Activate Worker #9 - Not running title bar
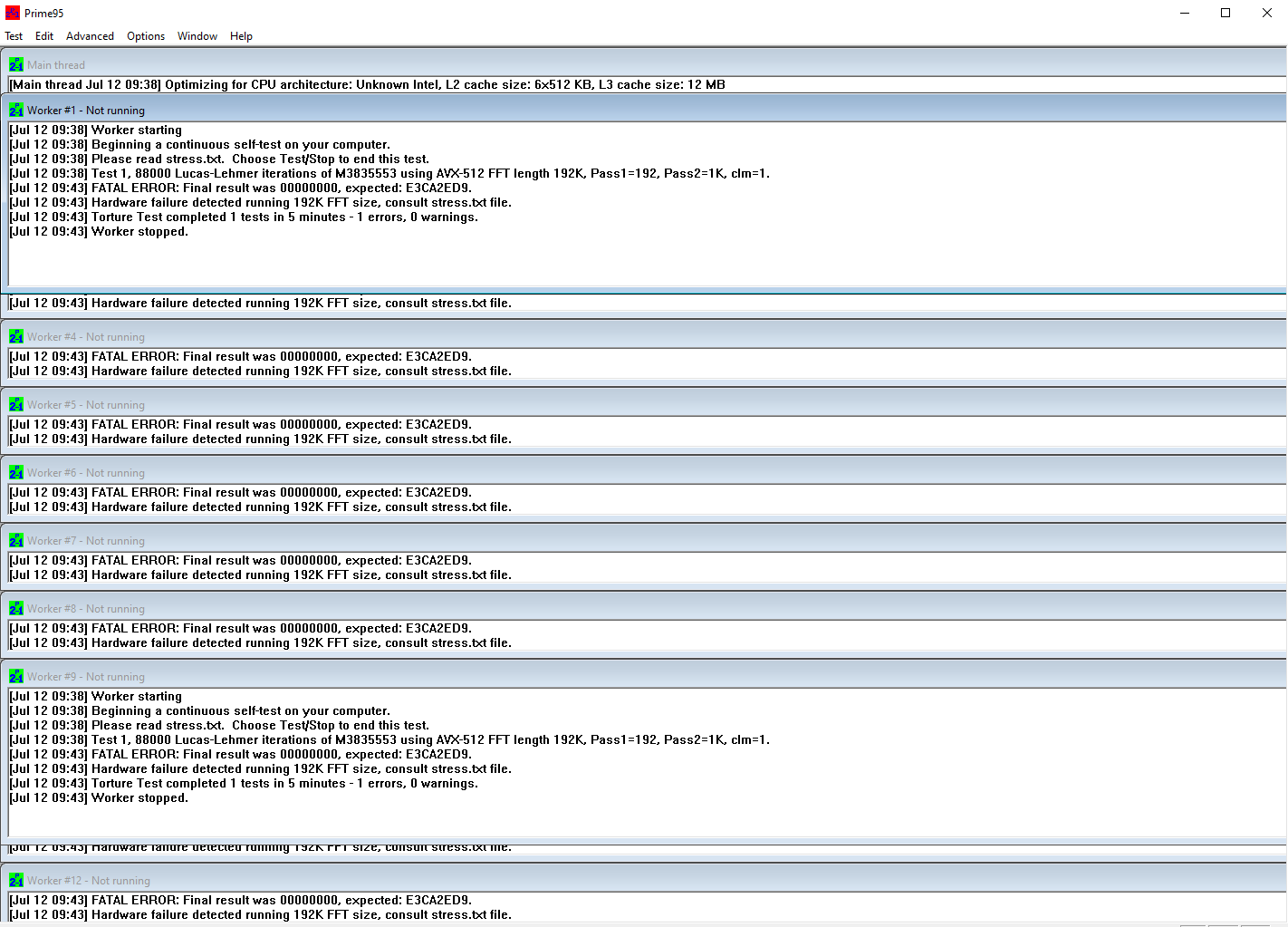 click(645, 676)
